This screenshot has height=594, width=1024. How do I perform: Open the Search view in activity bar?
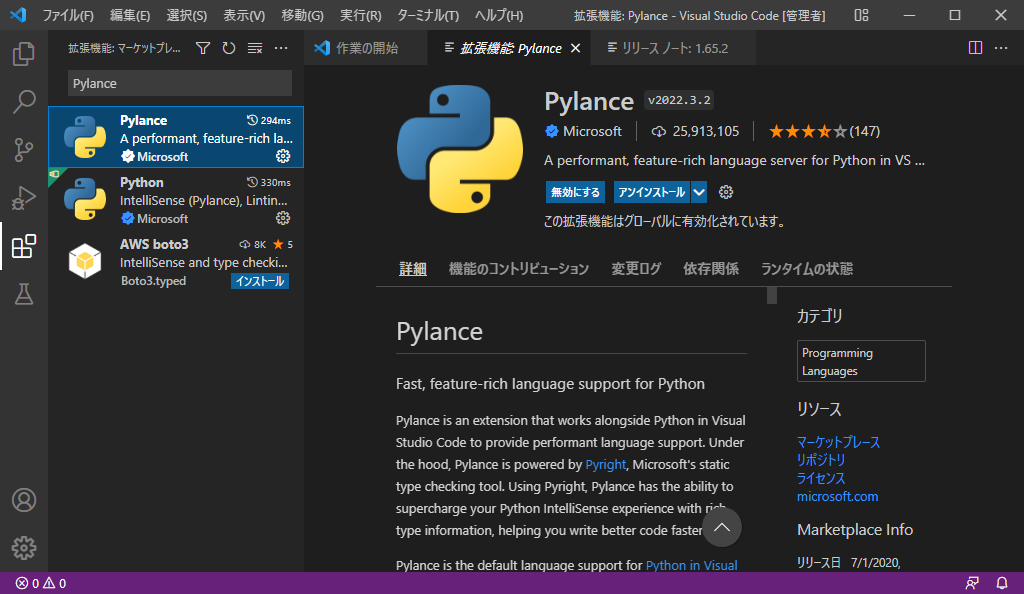[24, 101]
